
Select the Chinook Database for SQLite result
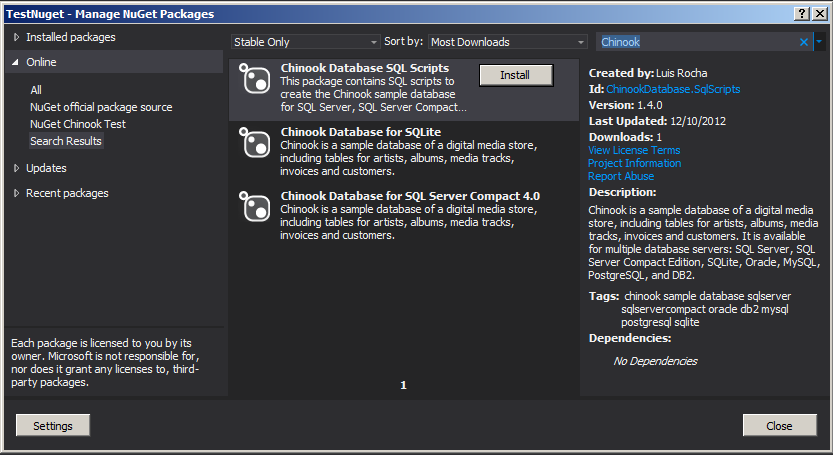404,151
